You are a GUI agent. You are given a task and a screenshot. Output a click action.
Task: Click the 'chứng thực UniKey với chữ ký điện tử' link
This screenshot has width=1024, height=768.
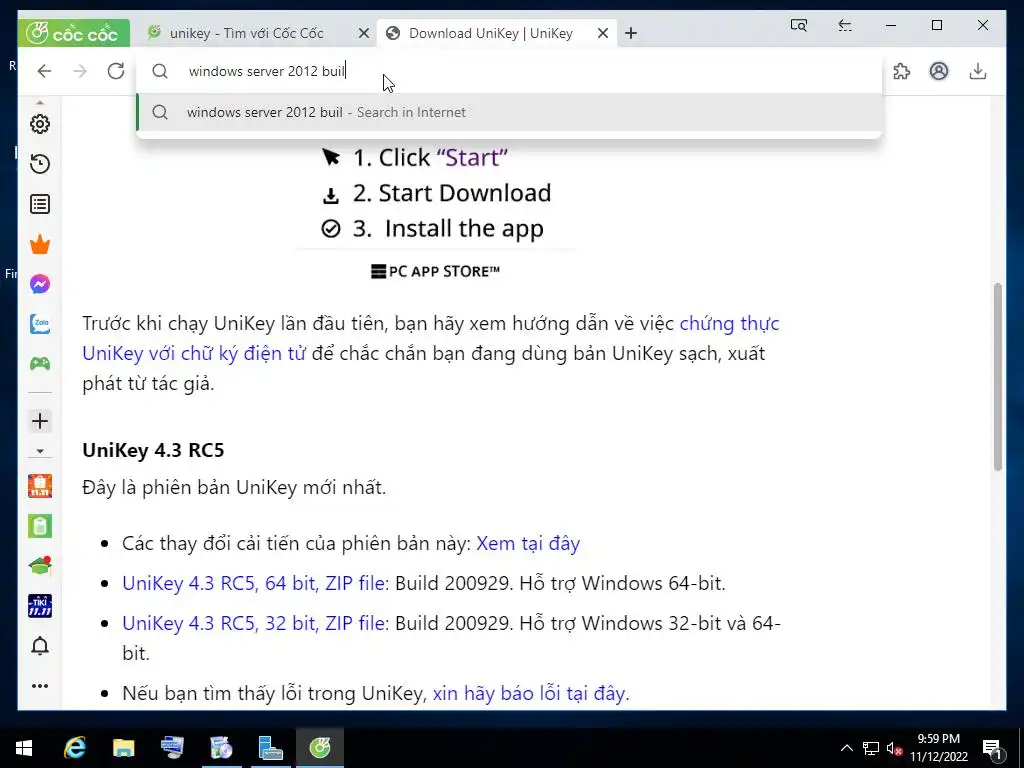click(431, 338)
